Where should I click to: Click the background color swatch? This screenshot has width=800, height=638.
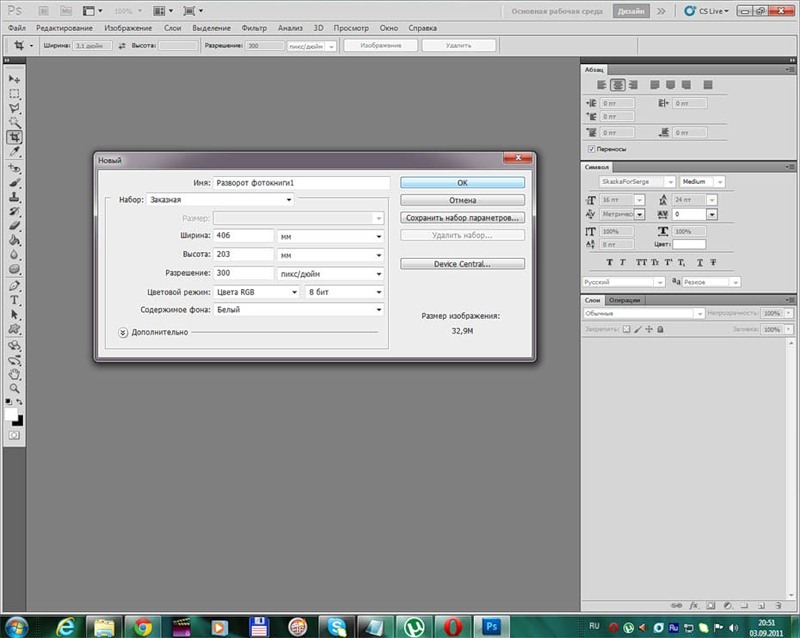(x=19, y=422)
